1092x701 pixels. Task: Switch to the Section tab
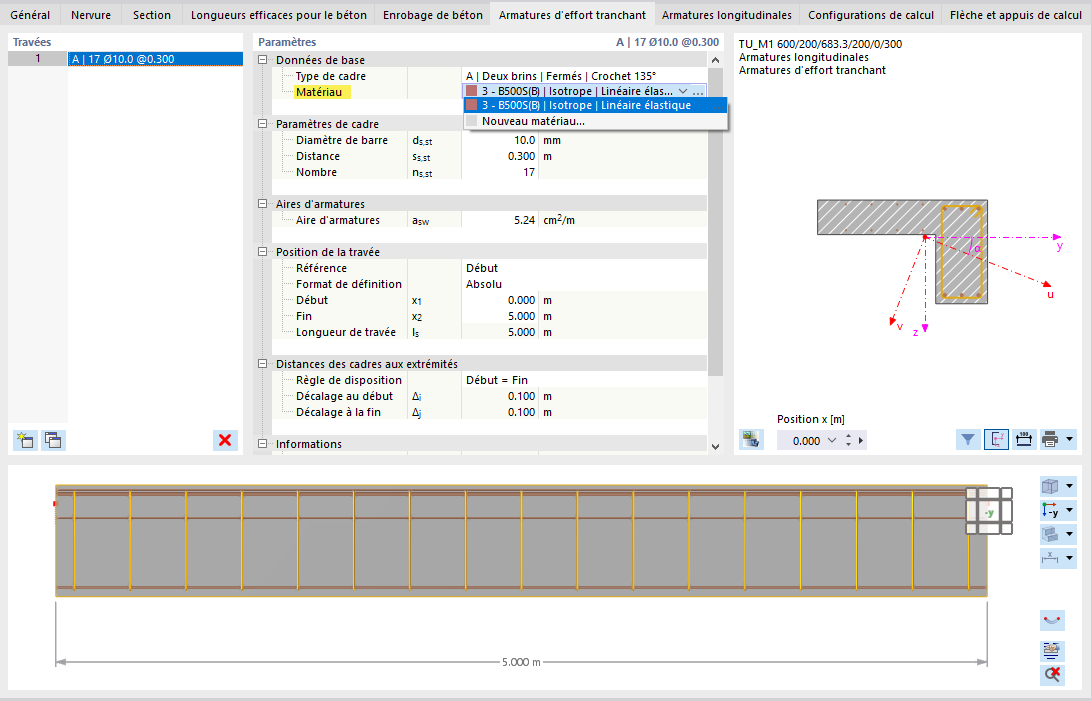(152, 15)
